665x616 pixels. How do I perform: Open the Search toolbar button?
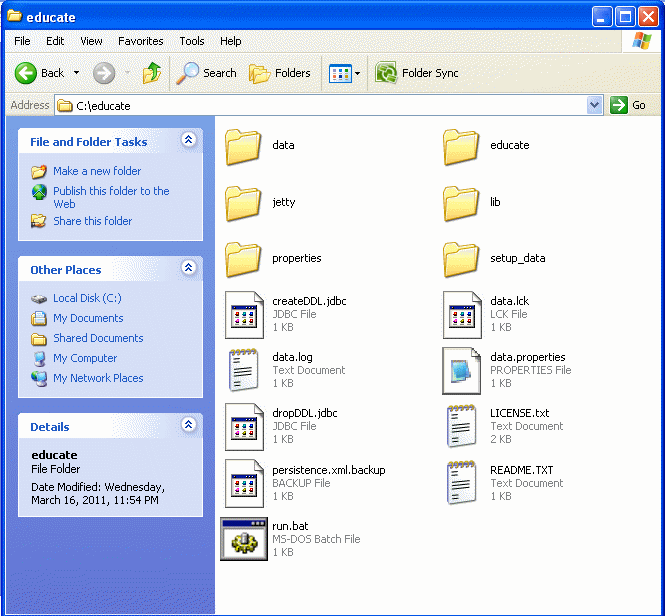[x=207, y=73]
